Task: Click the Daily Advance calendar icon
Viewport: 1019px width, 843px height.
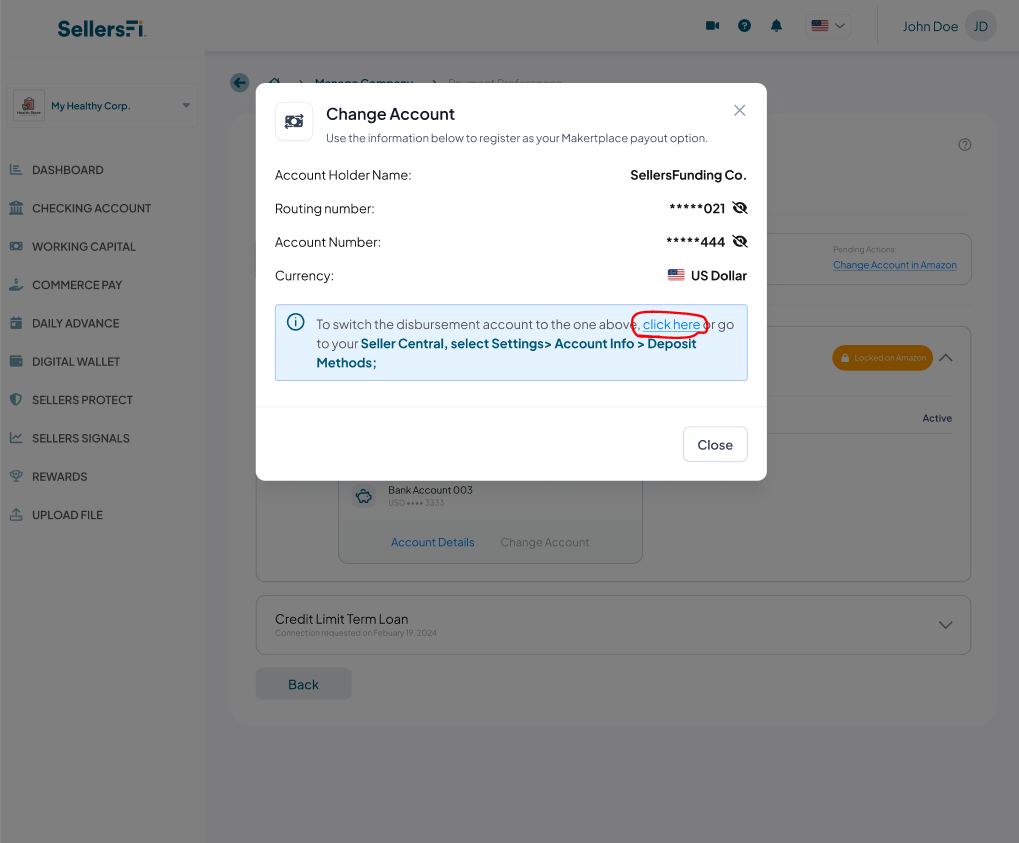Action: (16, 322)
